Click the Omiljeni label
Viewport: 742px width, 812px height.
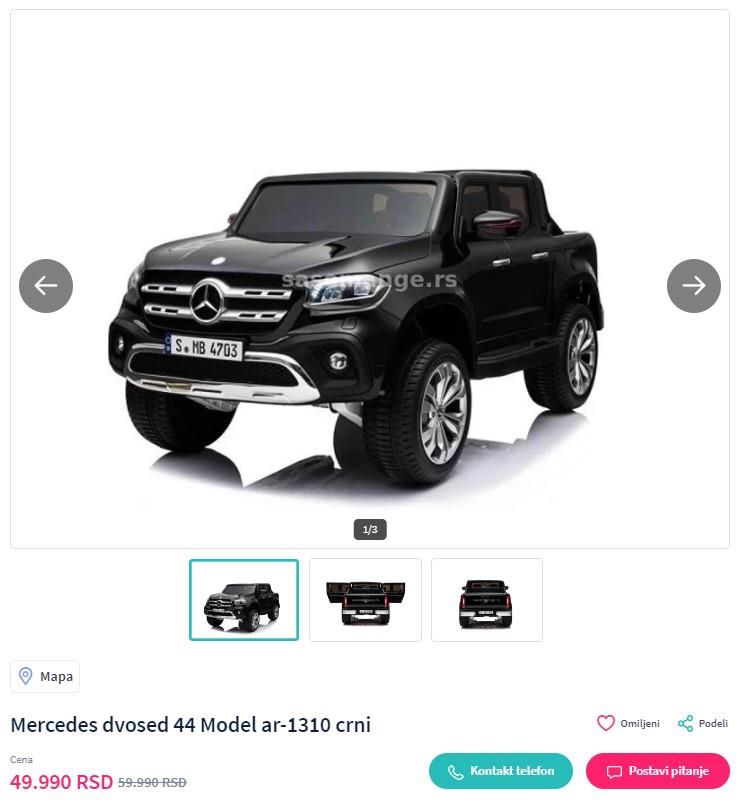[639, 723]
